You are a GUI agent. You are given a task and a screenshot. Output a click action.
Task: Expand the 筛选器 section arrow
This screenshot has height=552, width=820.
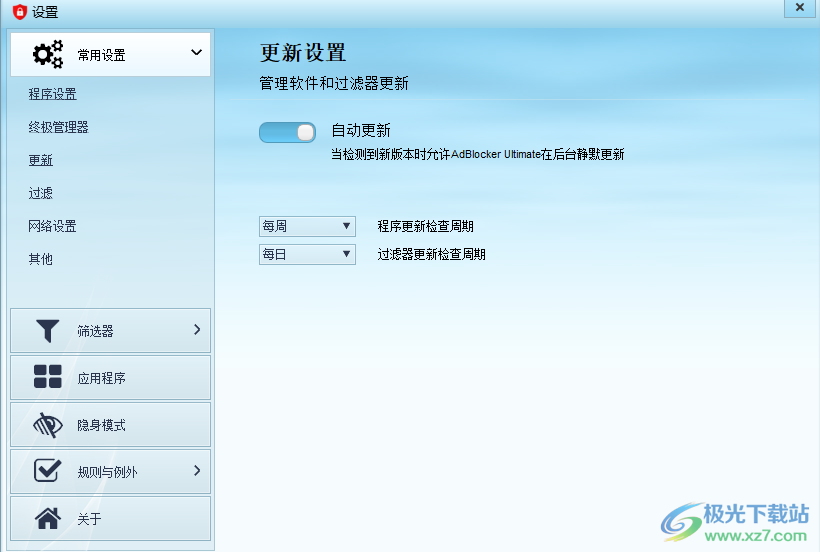pos(197,330)
